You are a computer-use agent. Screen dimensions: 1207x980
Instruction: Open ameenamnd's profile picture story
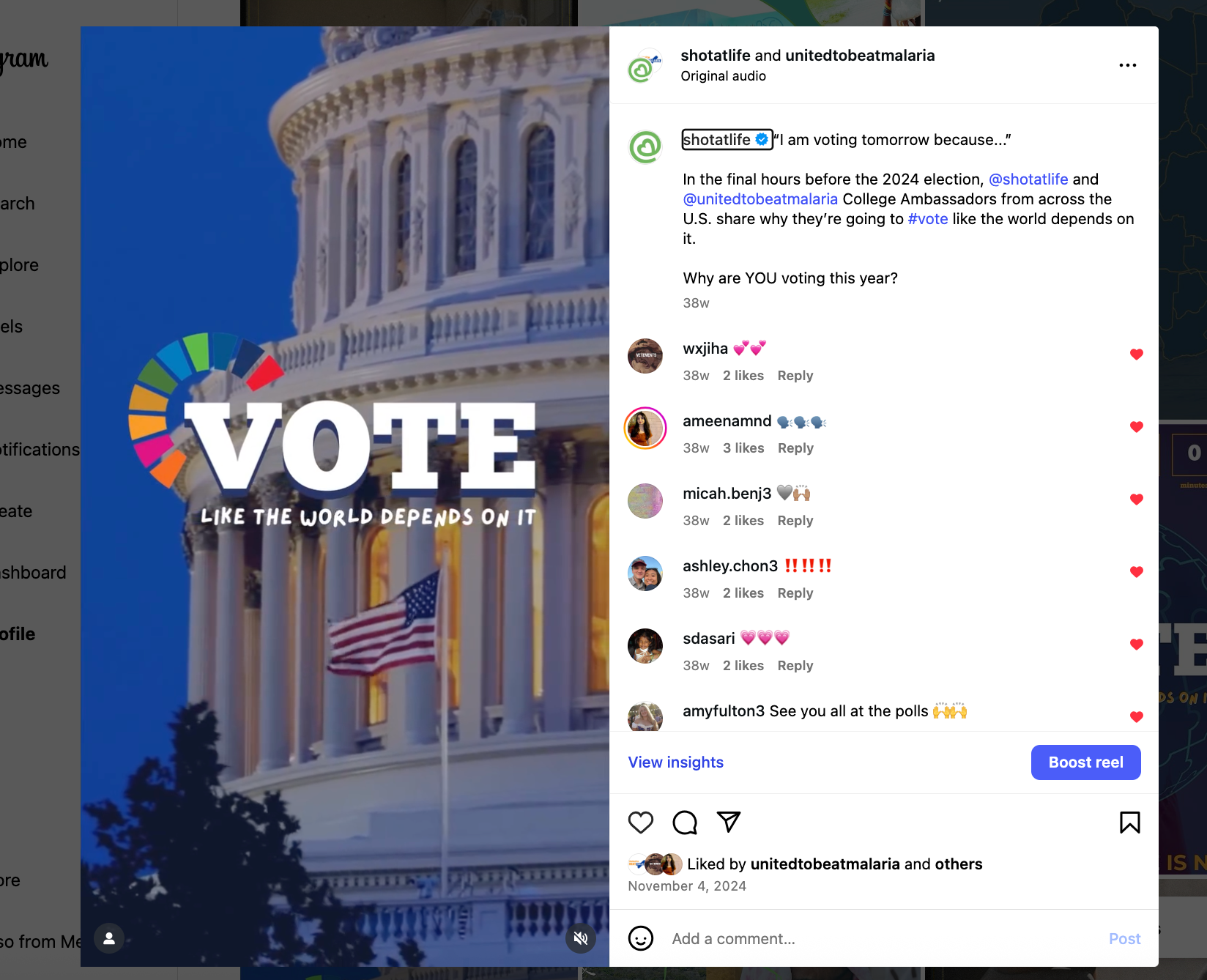click(x=645, y=428)
